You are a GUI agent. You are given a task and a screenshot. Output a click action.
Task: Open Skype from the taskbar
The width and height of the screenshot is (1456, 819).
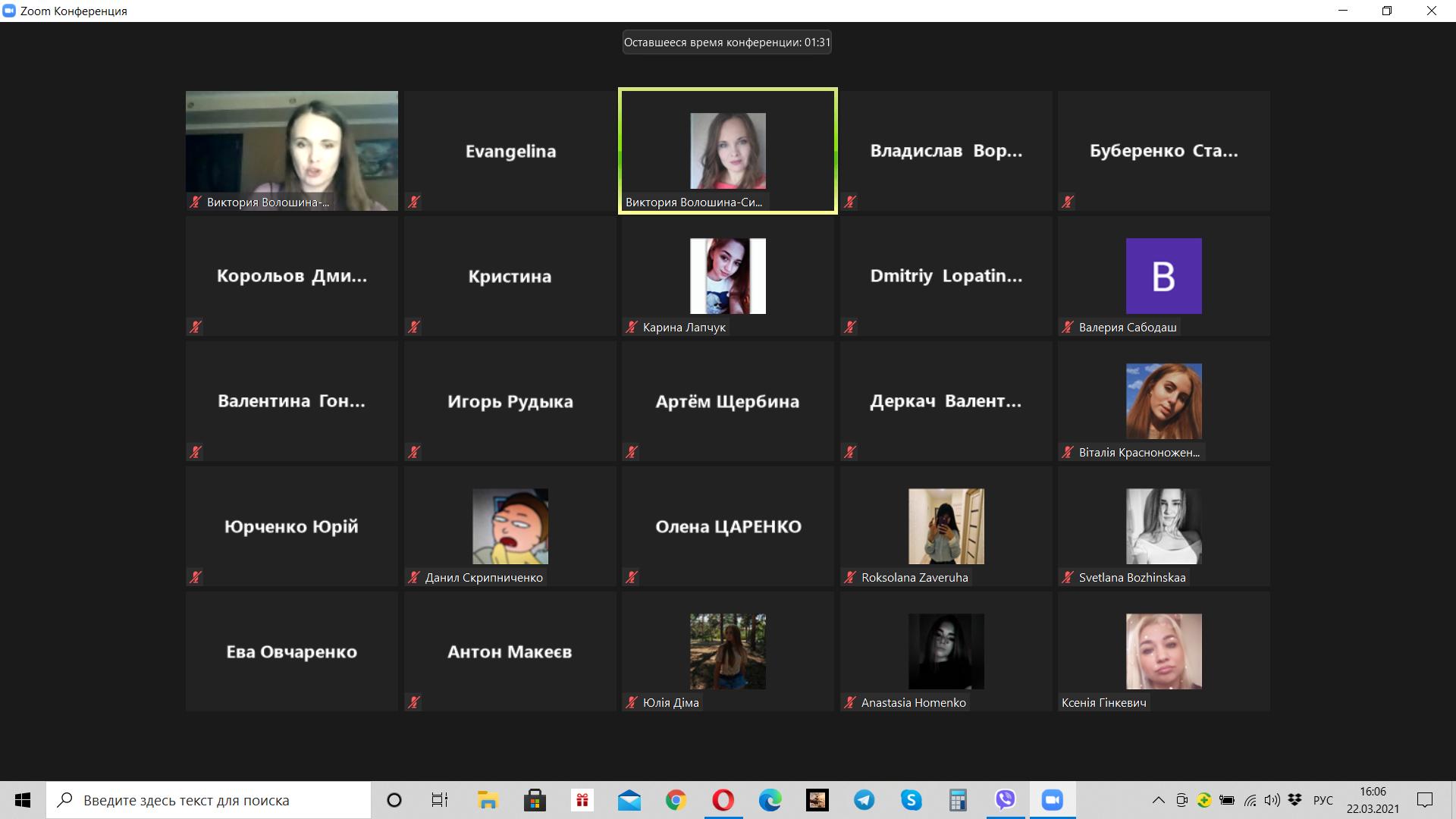pos(911,800)
